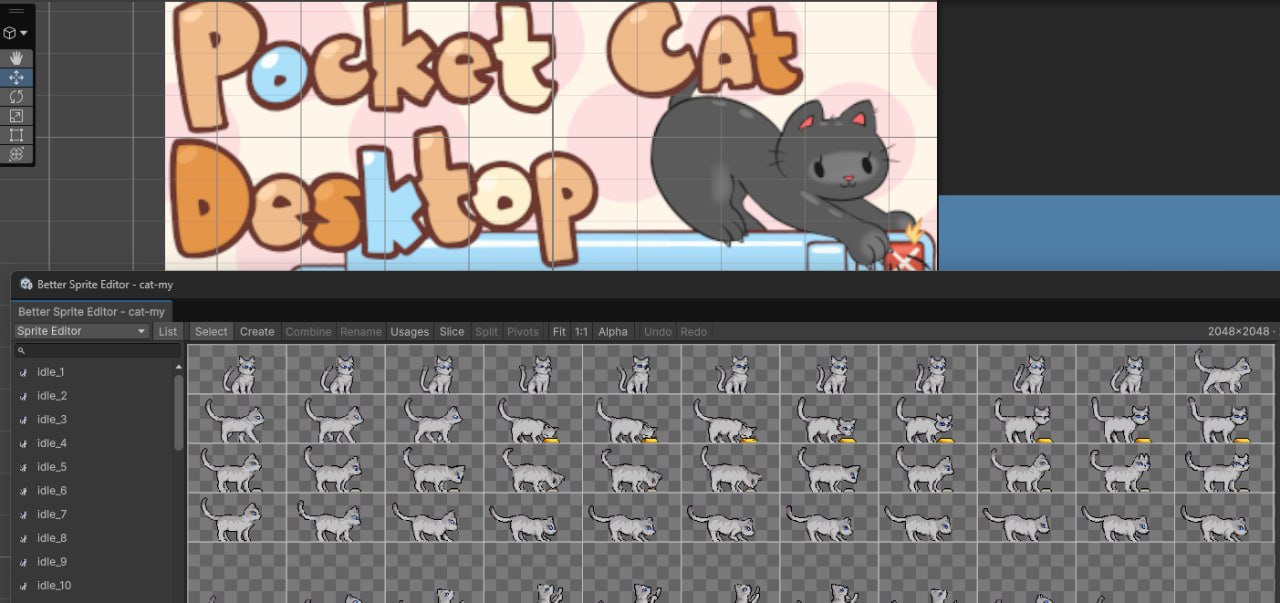Open the Sprite Editor mode dropdown
Image resolution: width=1280 pixels, height=603 pixels.
pyautogui.click(x=82, y=331)
